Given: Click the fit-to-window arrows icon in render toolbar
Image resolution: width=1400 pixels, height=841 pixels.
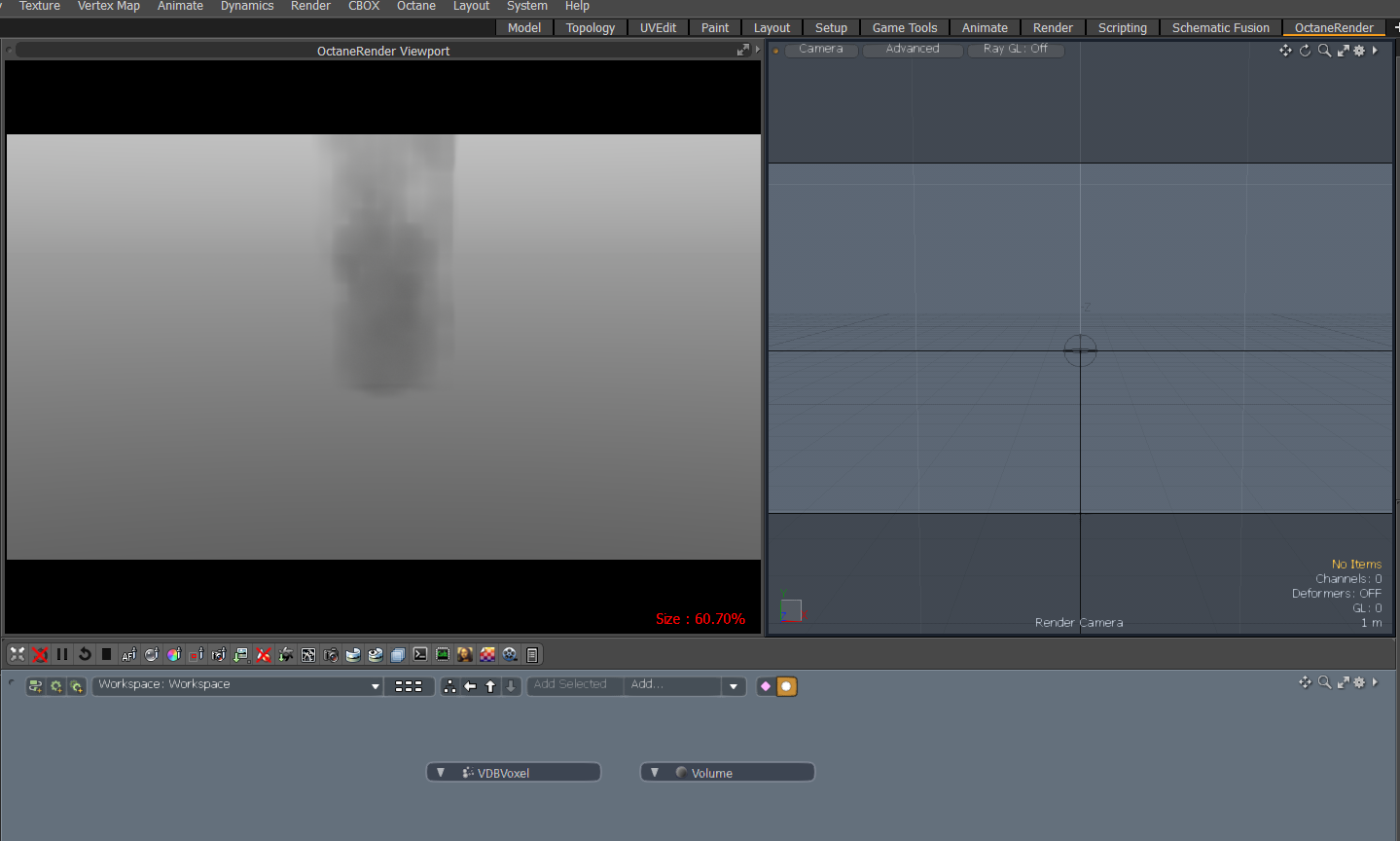Looking at the screenshot, I should 18,655.
